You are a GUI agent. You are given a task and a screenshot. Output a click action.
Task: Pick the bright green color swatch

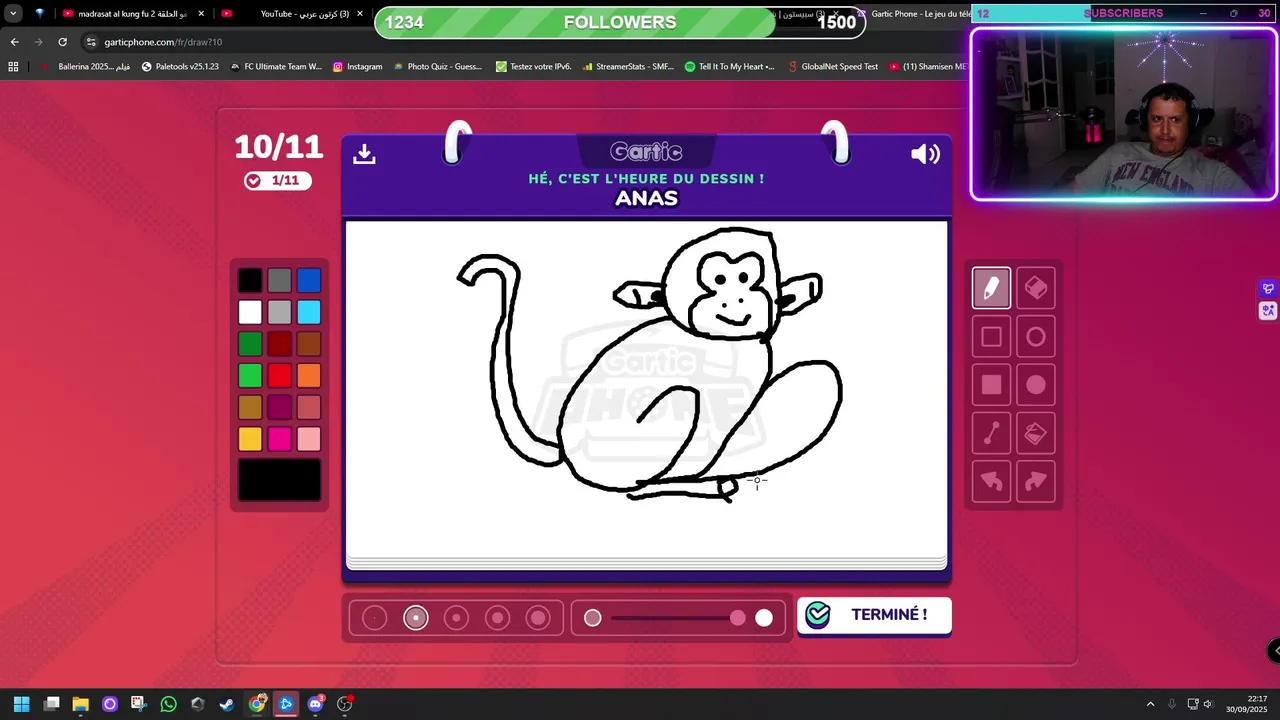250,376
